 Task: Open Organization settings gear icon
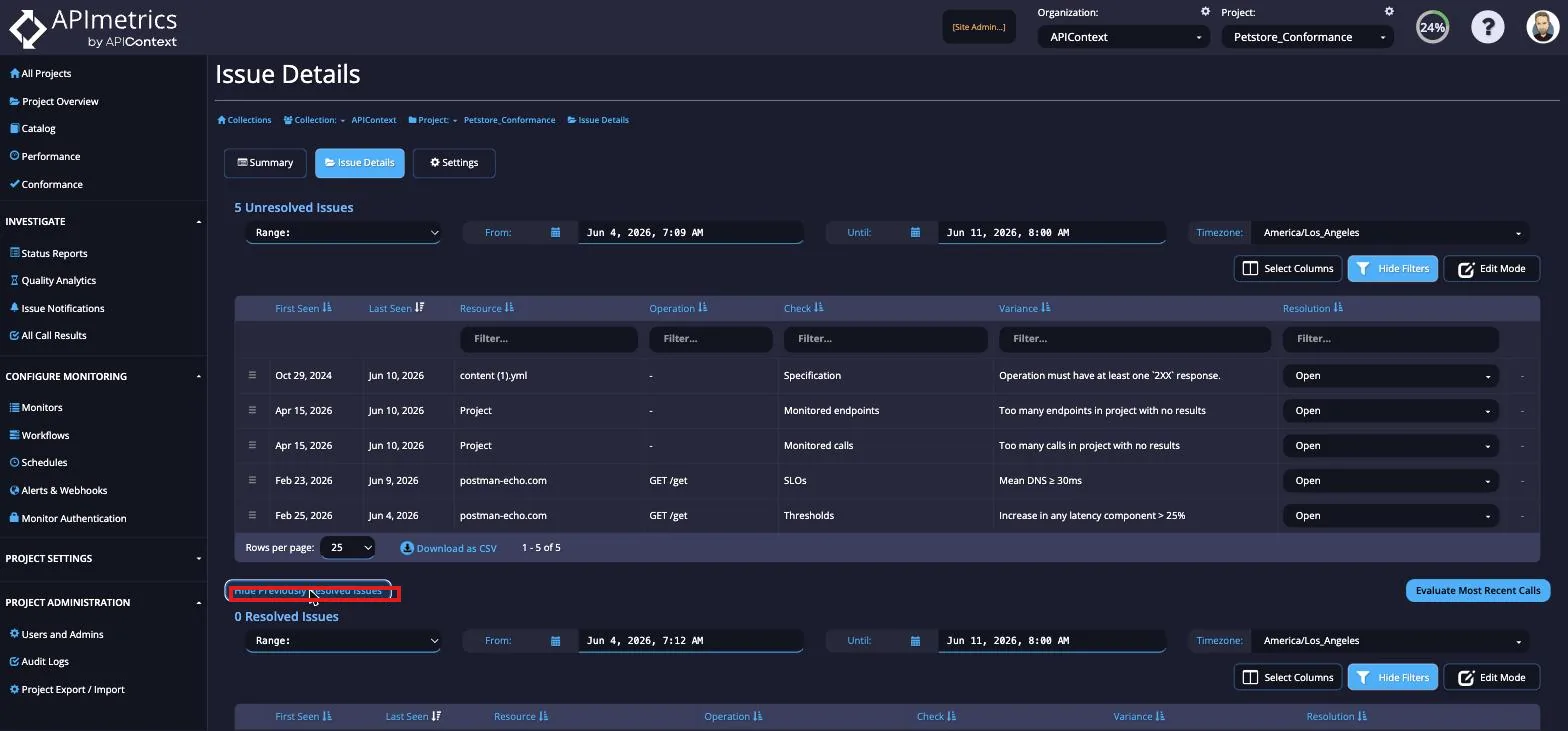pos(1205,12)
